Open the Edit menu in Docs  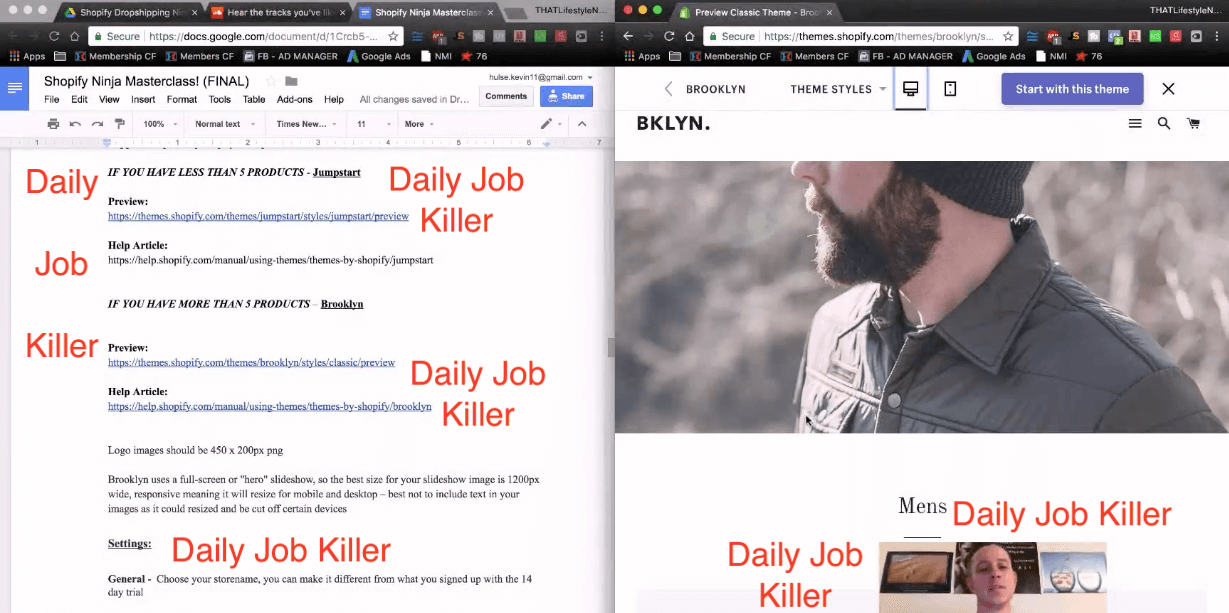point(79,100)
